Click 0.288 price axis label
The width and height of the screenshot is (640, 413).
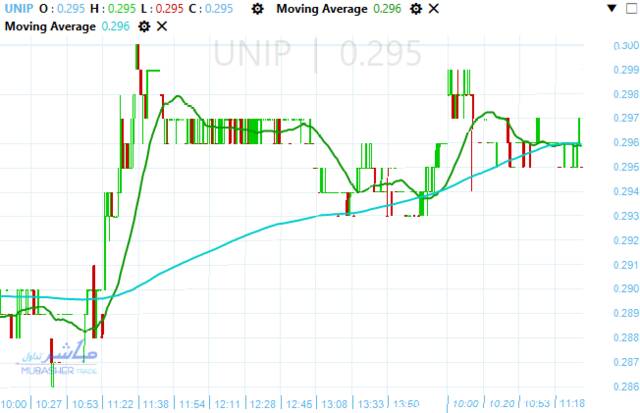(x=626, y=338)
